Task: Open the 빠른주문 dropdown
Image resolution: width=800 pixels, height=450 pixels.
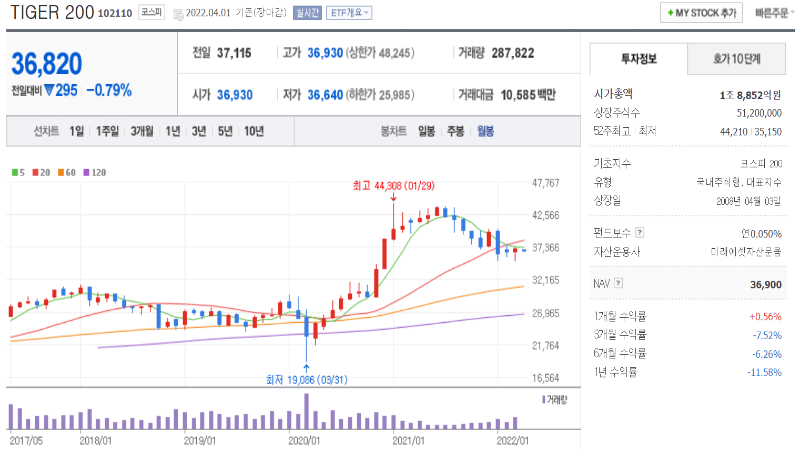Action: (x=774, y=13)
